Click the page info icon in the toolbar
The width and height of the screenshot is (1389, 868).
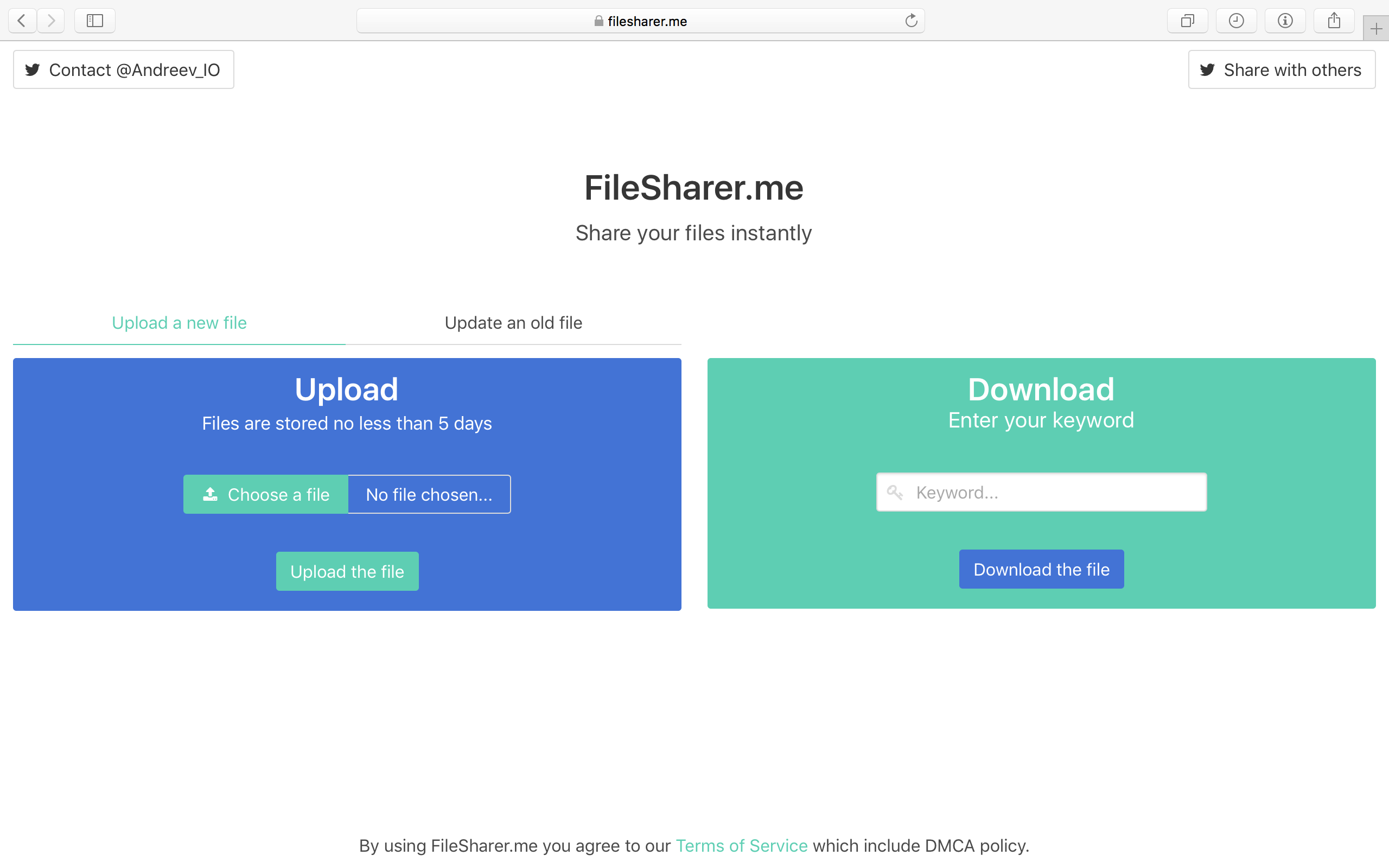[x=1285, y=21]
